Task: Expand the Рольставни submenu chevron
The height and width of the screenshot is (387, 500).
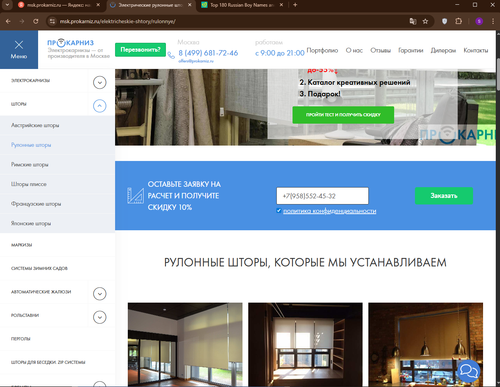Action: pyautogui.click(x=99, y=317)
